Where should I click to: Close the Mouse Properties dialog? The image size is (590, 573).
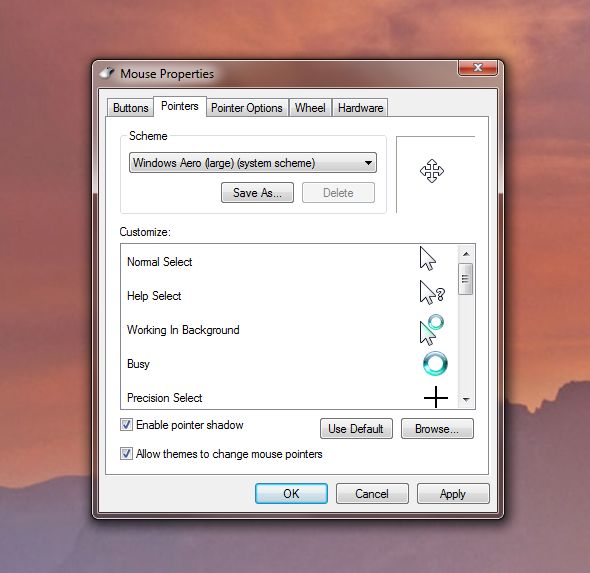(x=477, y=68)
